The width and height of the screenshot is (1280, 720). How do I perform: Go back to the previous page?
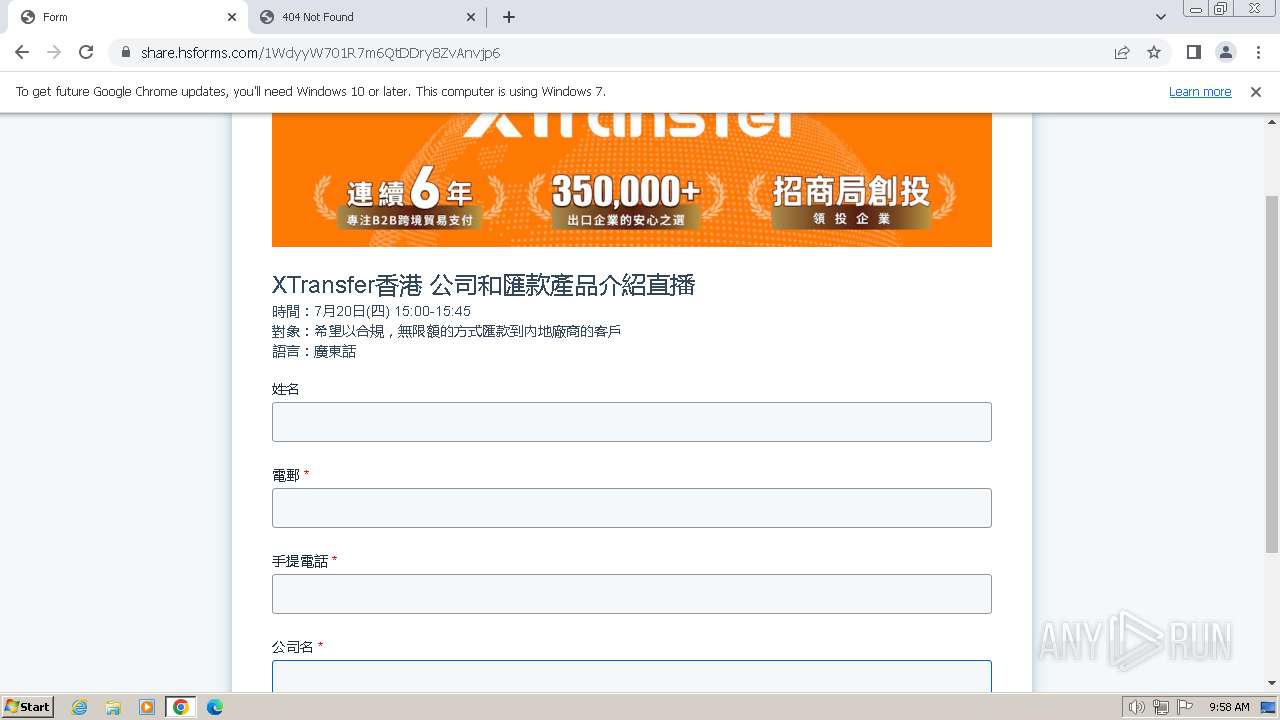coord(22,52)
